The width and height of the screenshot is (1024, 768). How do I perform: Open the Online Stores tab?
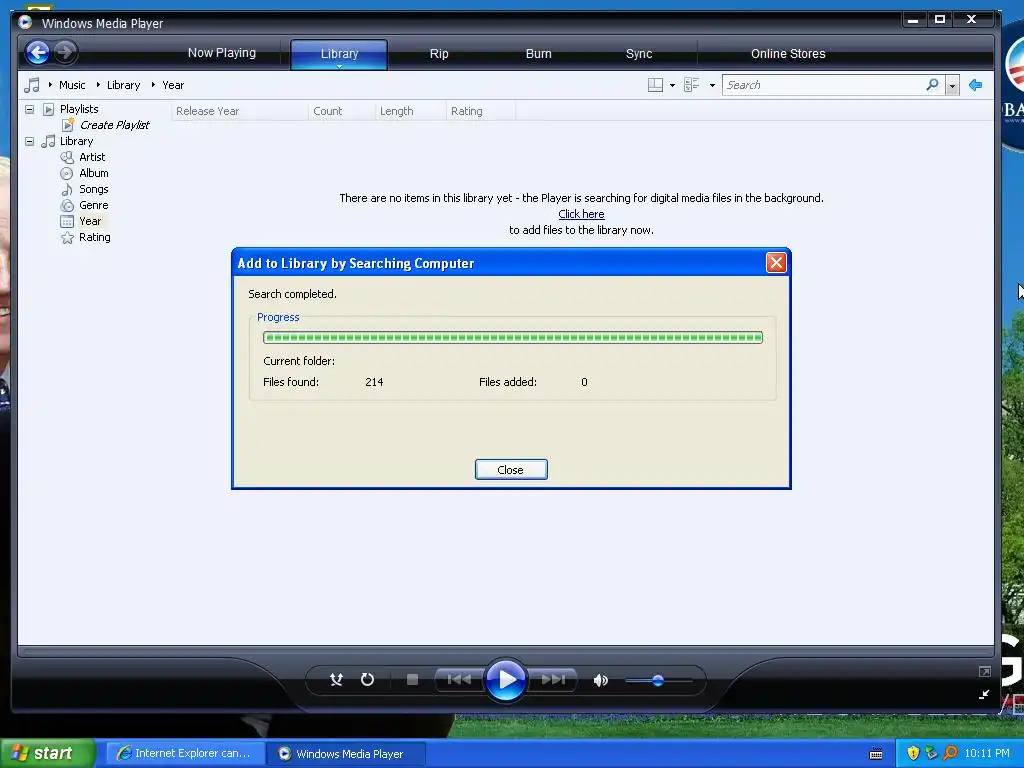click(788, 54)
